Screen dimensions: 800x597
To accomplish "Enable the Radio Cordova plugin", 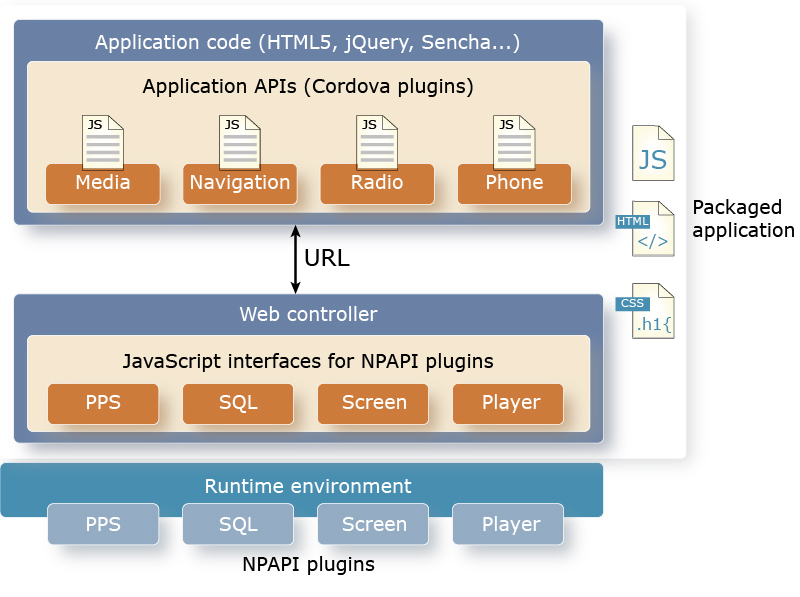I will 377,183.
